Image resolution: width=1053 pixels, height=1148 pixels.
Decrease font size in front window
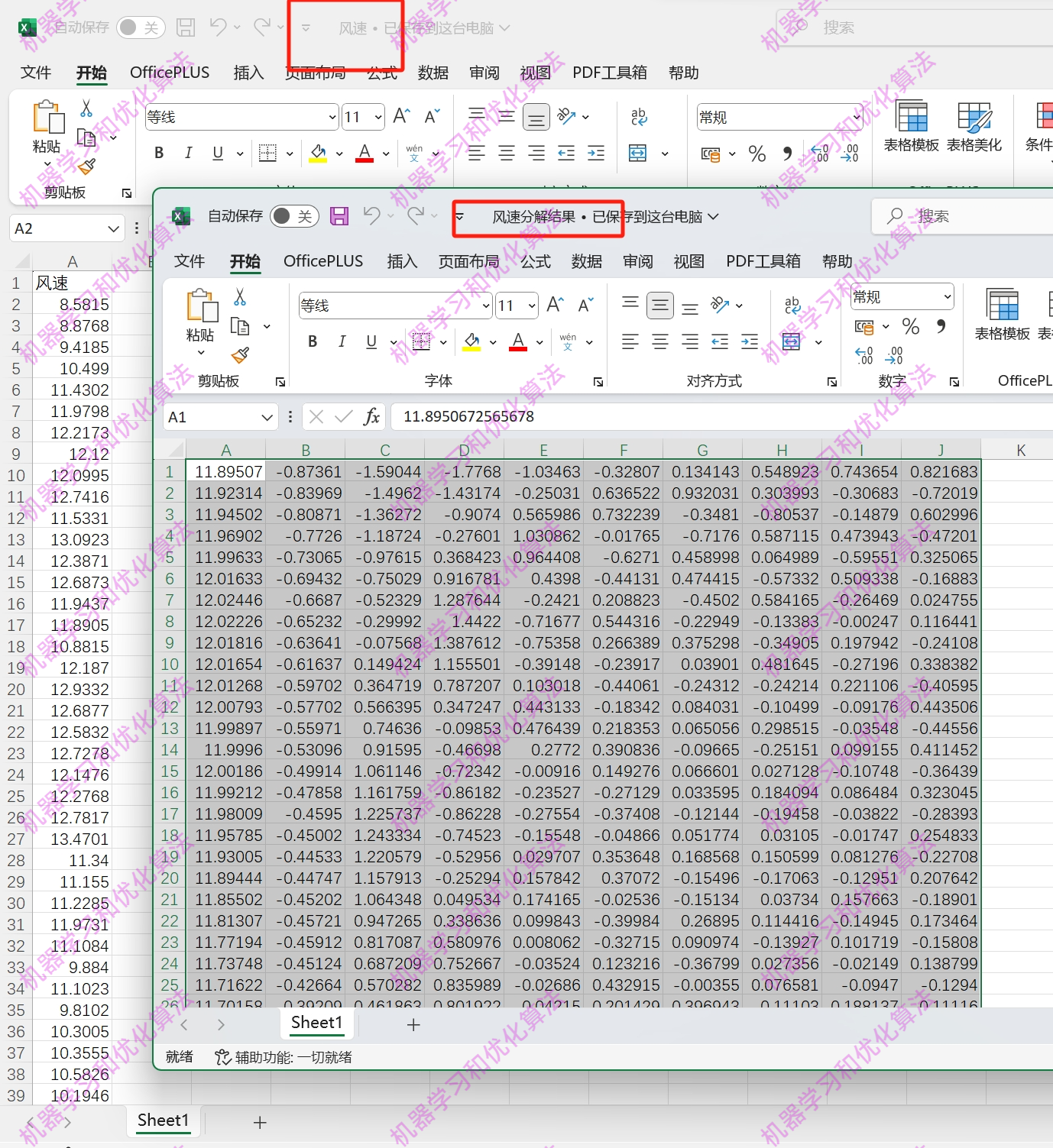point(586,306)
